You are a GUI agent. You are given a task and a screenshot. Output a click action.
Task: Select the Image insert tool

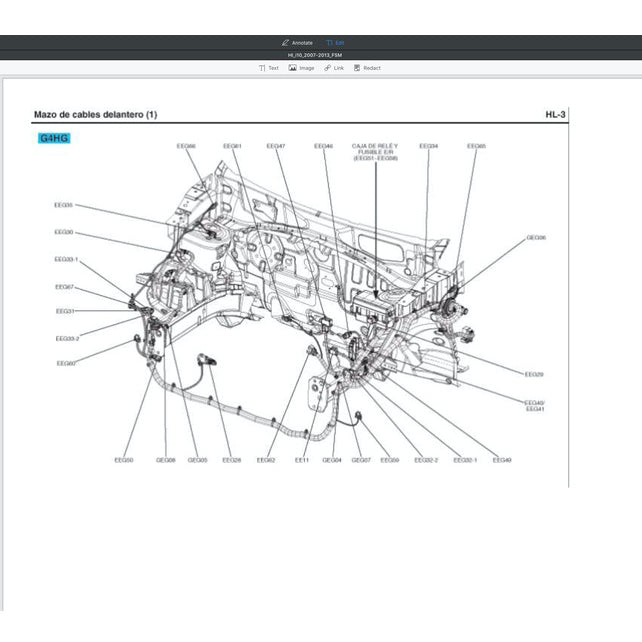[x=301, y=68]
